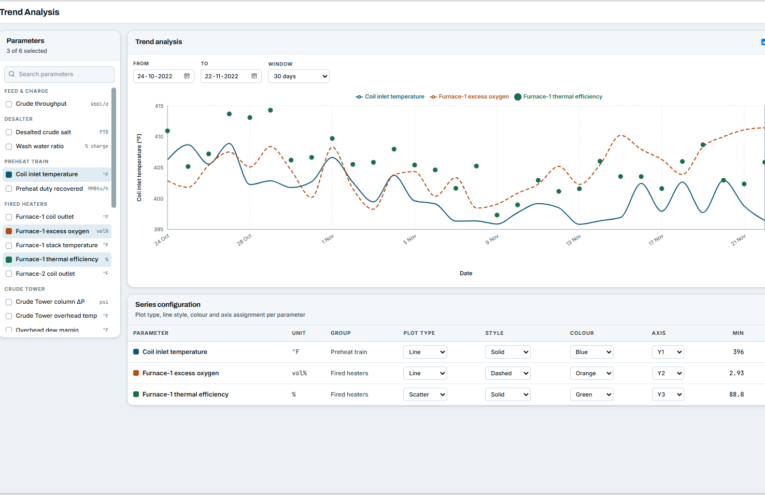Click the min value 88.8
The width and height of the screenshot is (765, 495).
(x=737, y=395)
